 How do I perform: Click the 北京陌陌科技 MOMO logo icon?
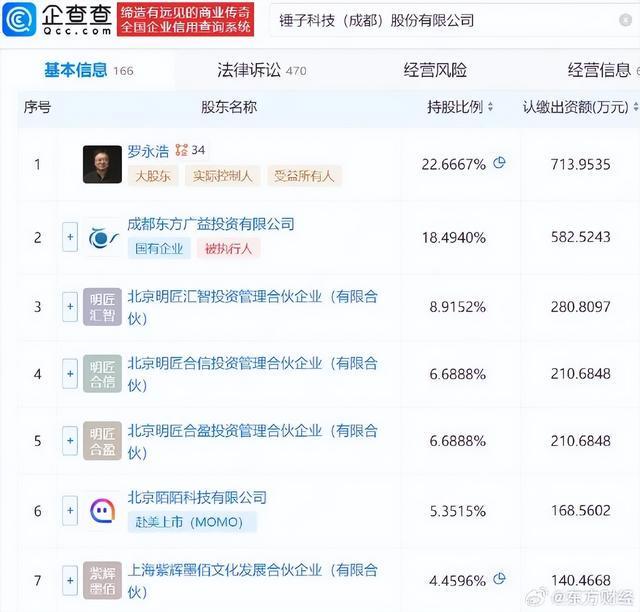[x=102, y=511]
